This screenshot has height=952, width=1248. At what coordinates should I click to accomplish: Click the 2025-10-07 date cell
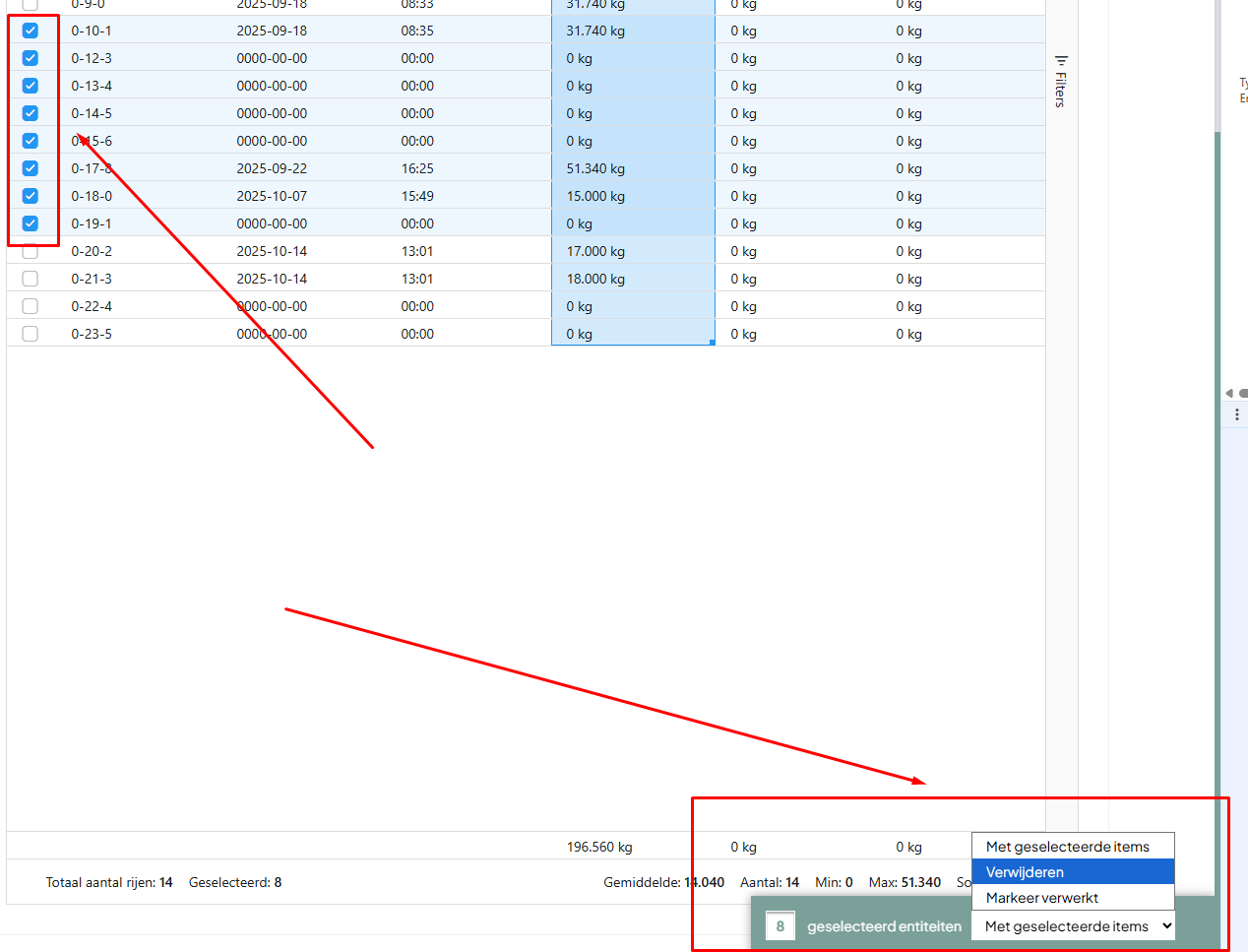tap(272, 196)
